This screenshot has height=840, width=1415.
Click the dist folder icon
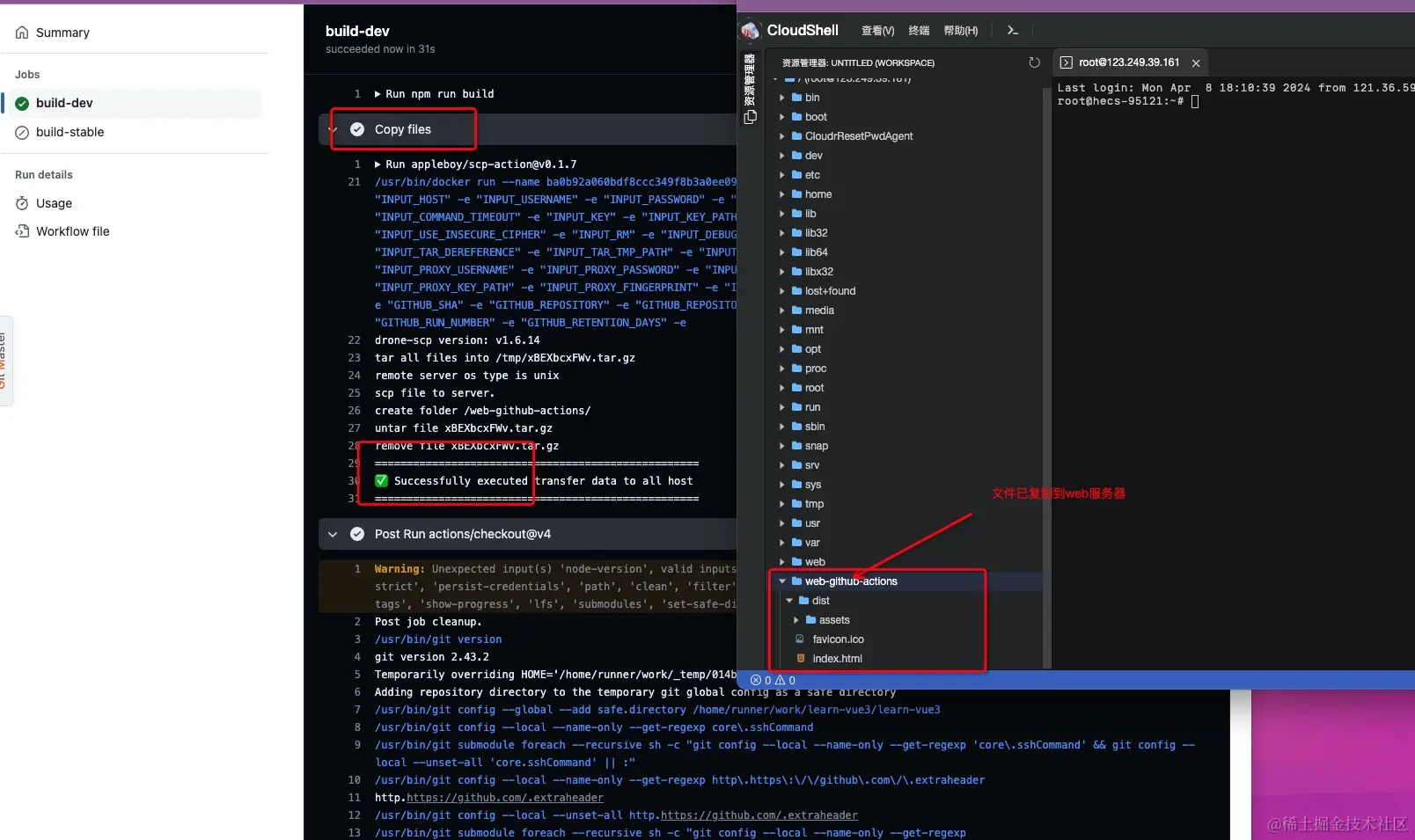pos(803,601)
